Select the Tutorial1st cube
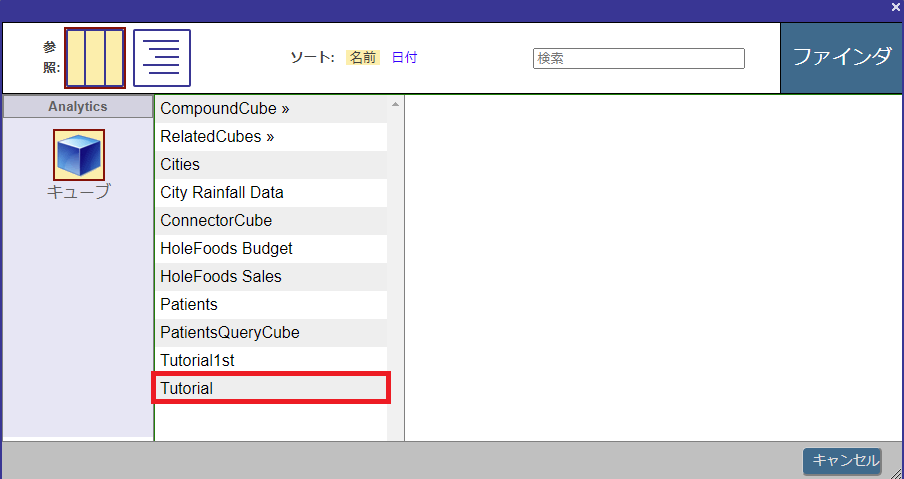 pos(197,360)
